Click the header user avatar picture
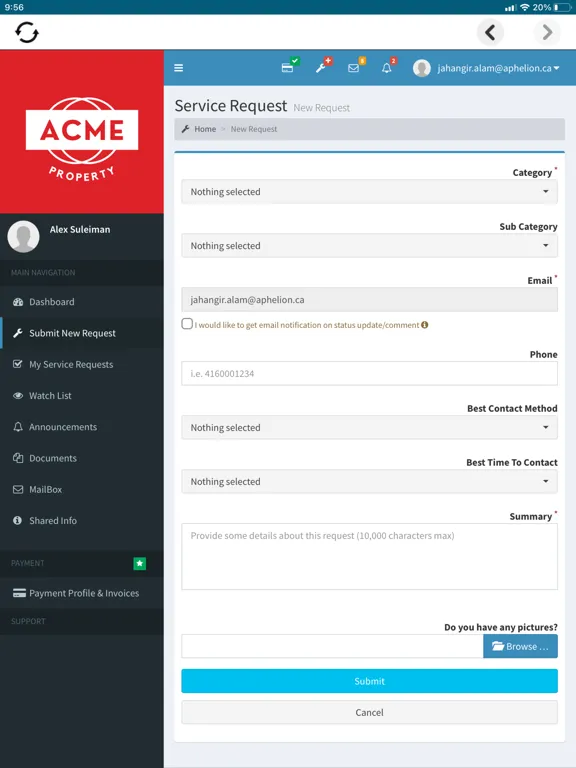576x768 pixels. point(422,68)
